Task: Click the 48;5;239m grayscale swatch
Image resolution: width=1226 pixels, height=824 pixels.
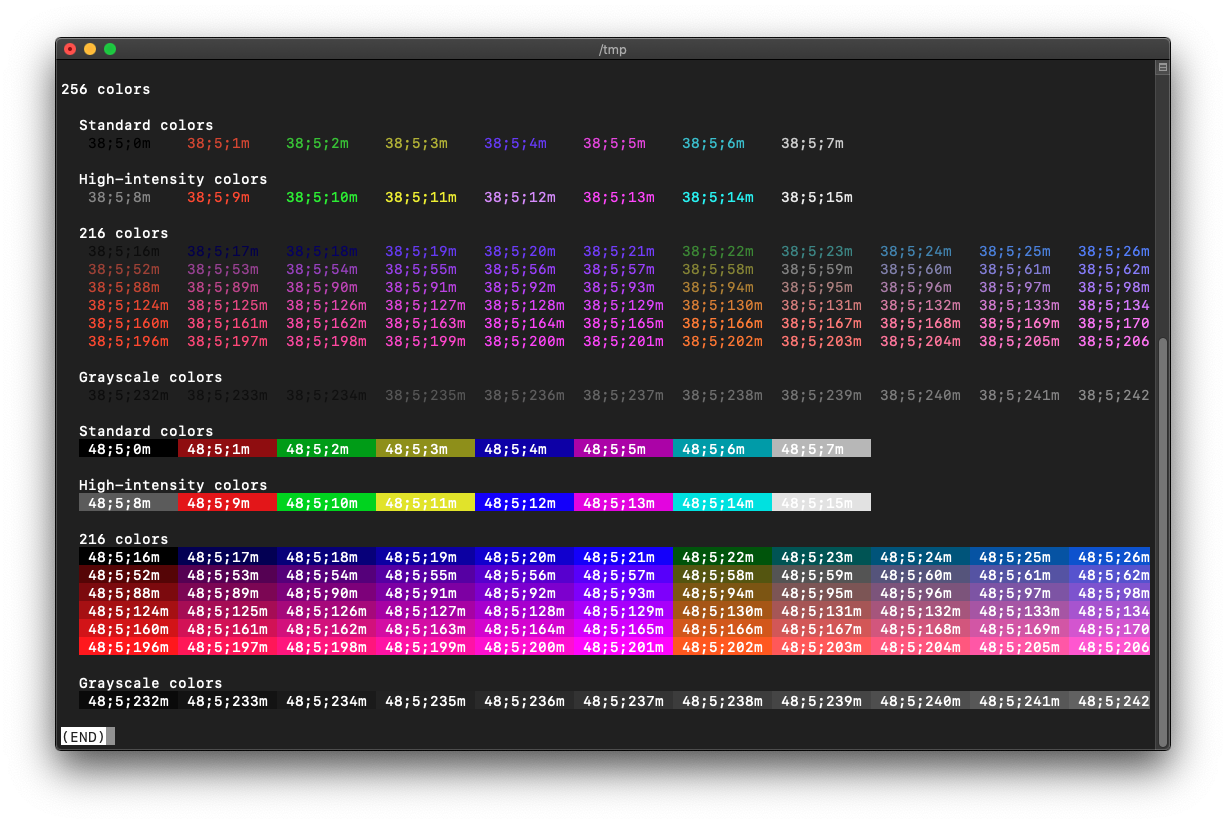Action: click(x=821, y=701)
